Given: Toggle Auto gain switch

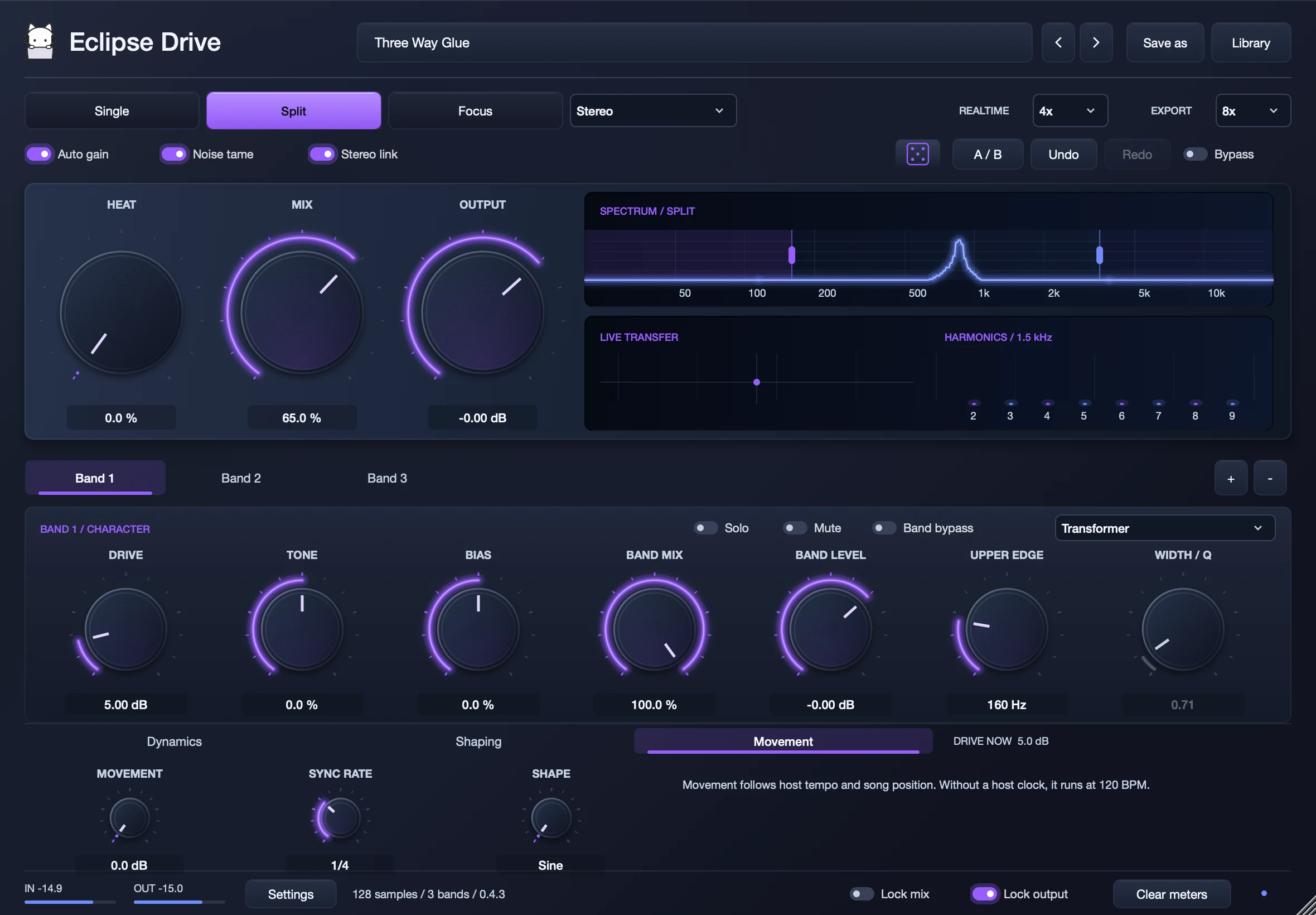Looking at the screenshot, I should (x=39, y=154).
